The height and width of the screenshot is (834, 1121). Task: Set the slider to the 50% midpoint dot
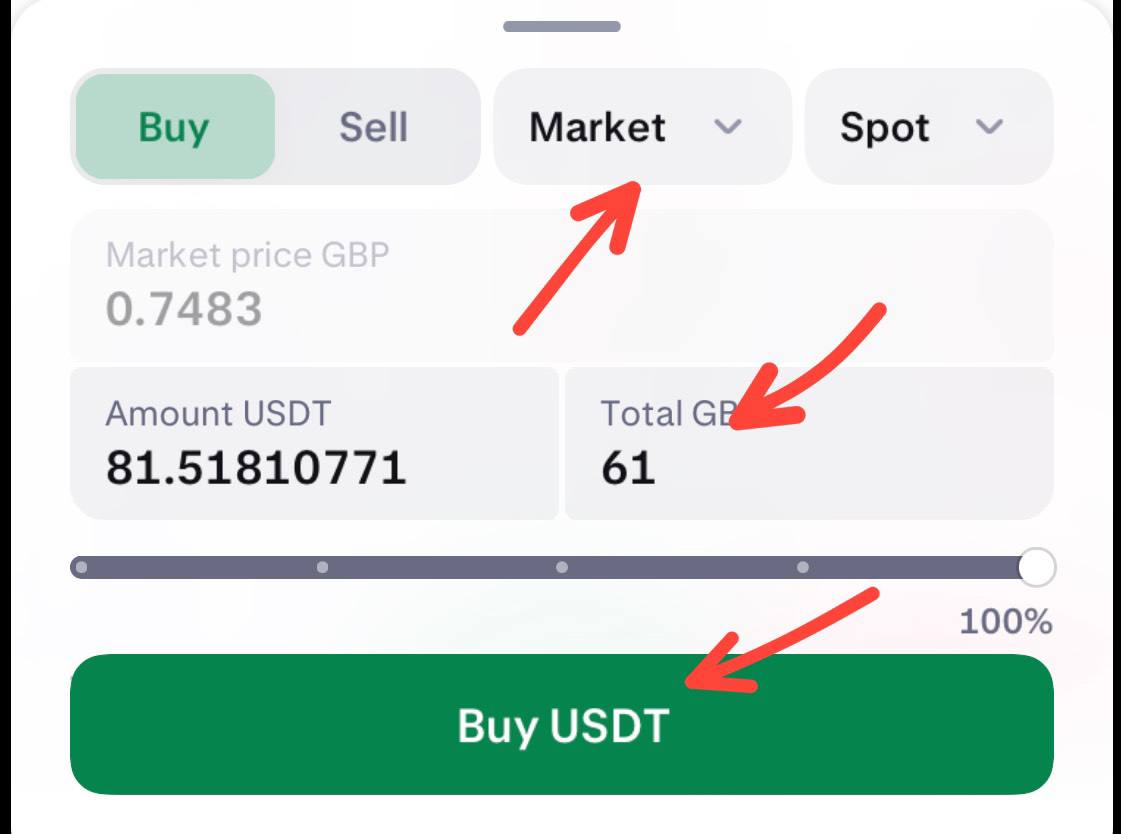[562, 567]
